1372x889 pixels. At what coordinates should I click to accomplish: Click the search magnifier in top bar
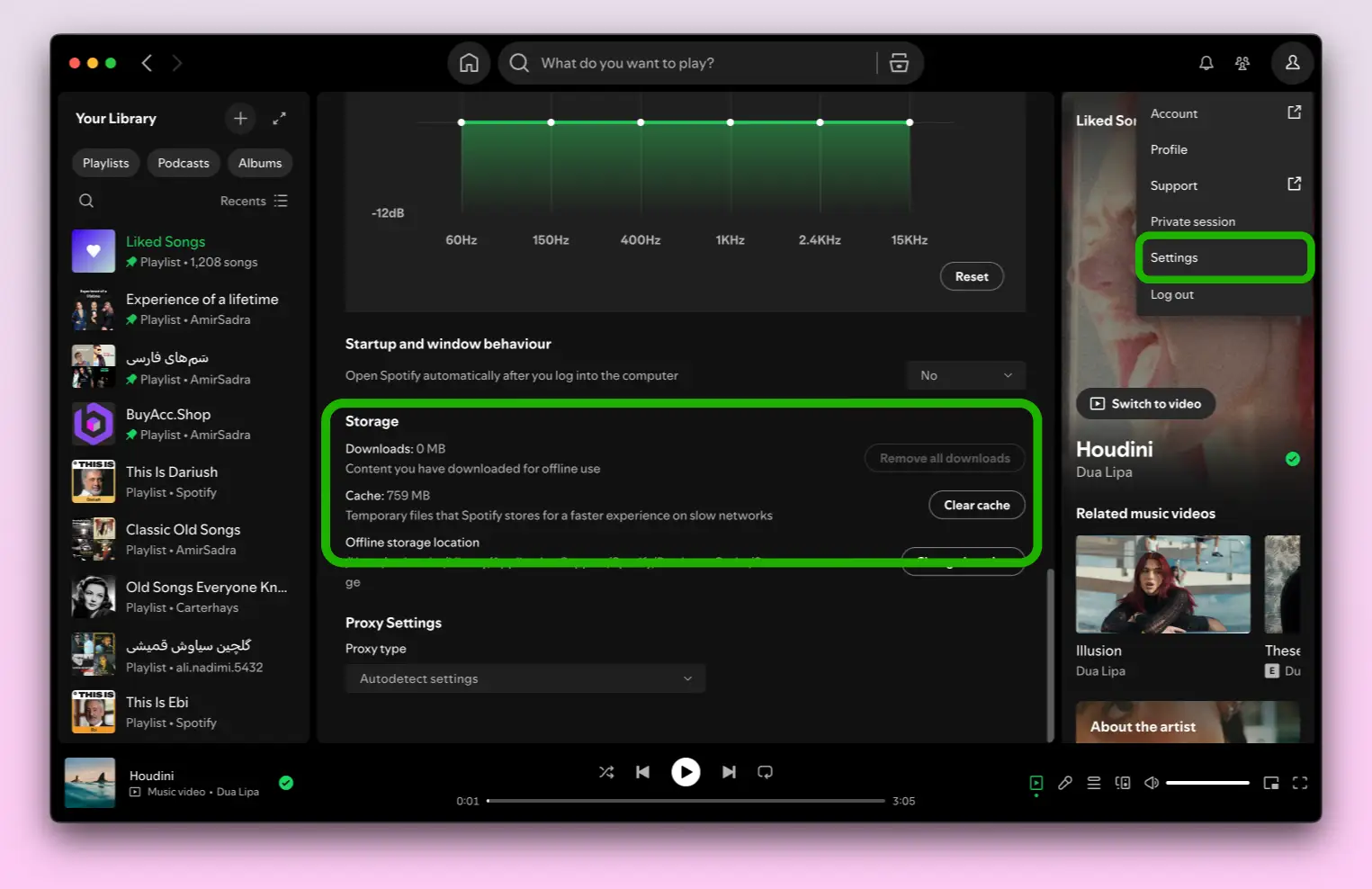coord(519,63)
